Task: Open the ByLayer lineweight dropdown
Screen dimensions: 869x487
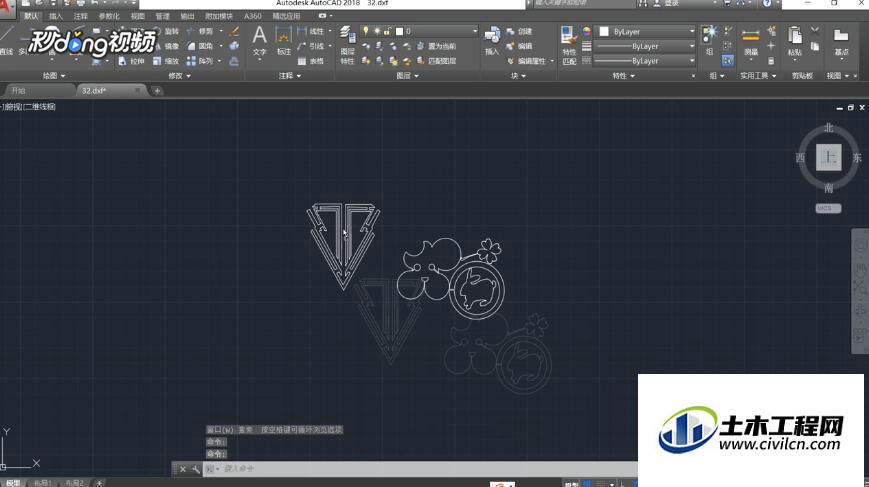Action: 645,46
